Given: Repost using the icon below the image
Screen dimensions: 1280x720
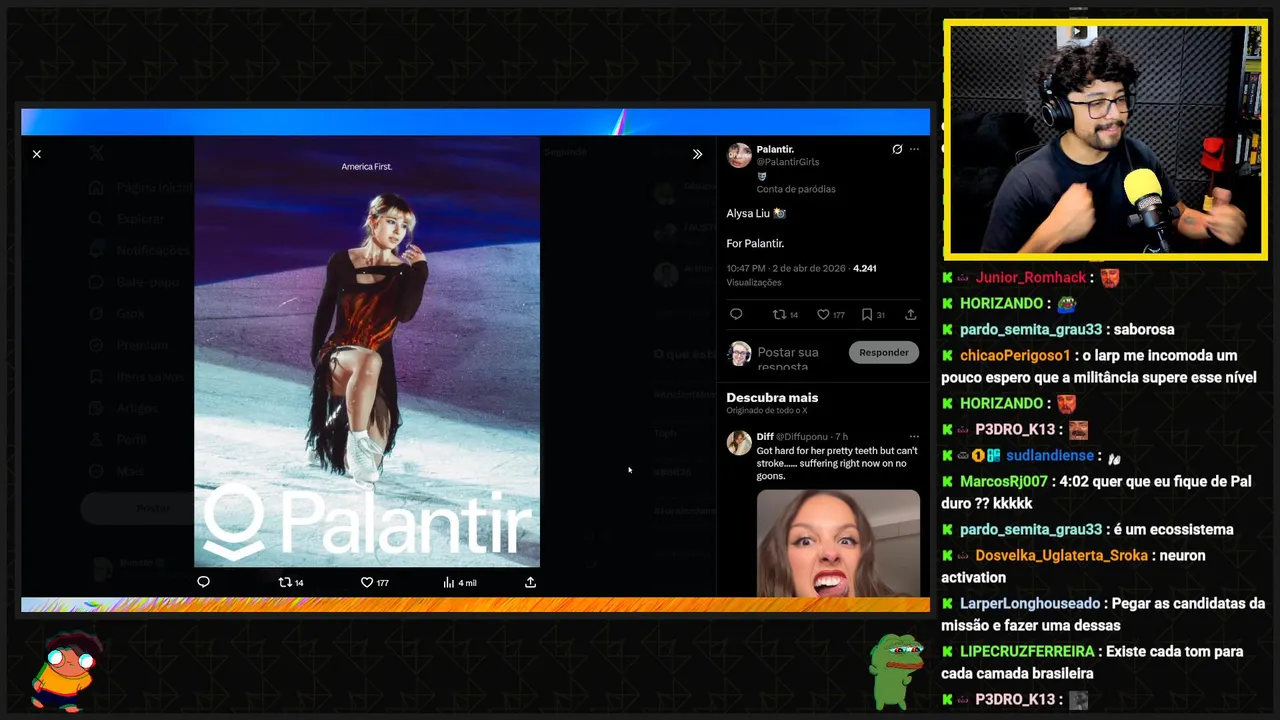Looking at the screenshot, I should pyautogui.click(x=291, y=582).
